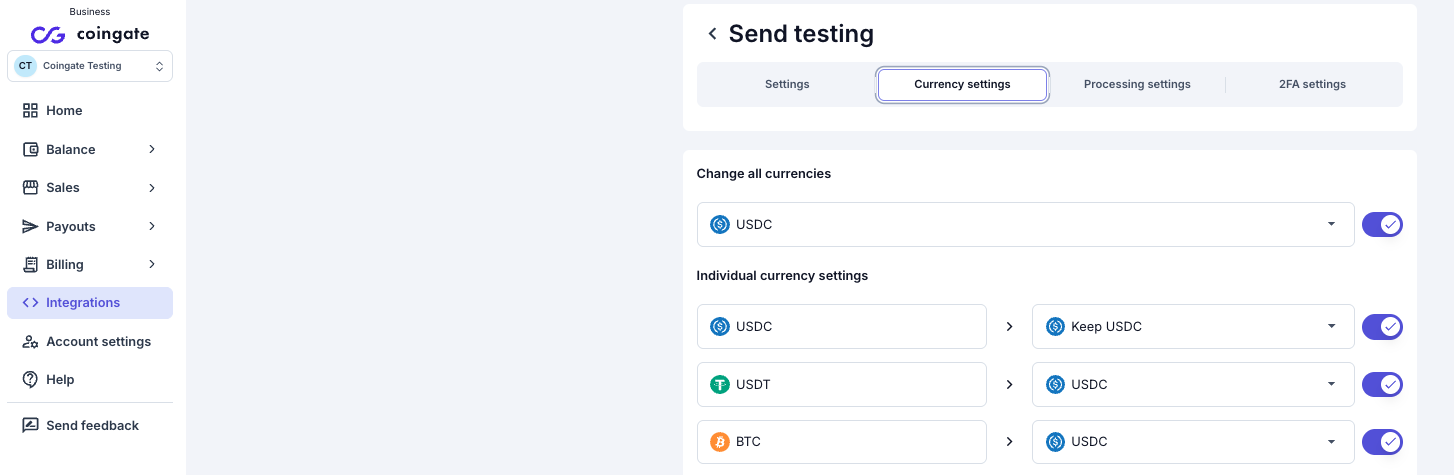Toggle the USDT currency switch

(1382, 385)
